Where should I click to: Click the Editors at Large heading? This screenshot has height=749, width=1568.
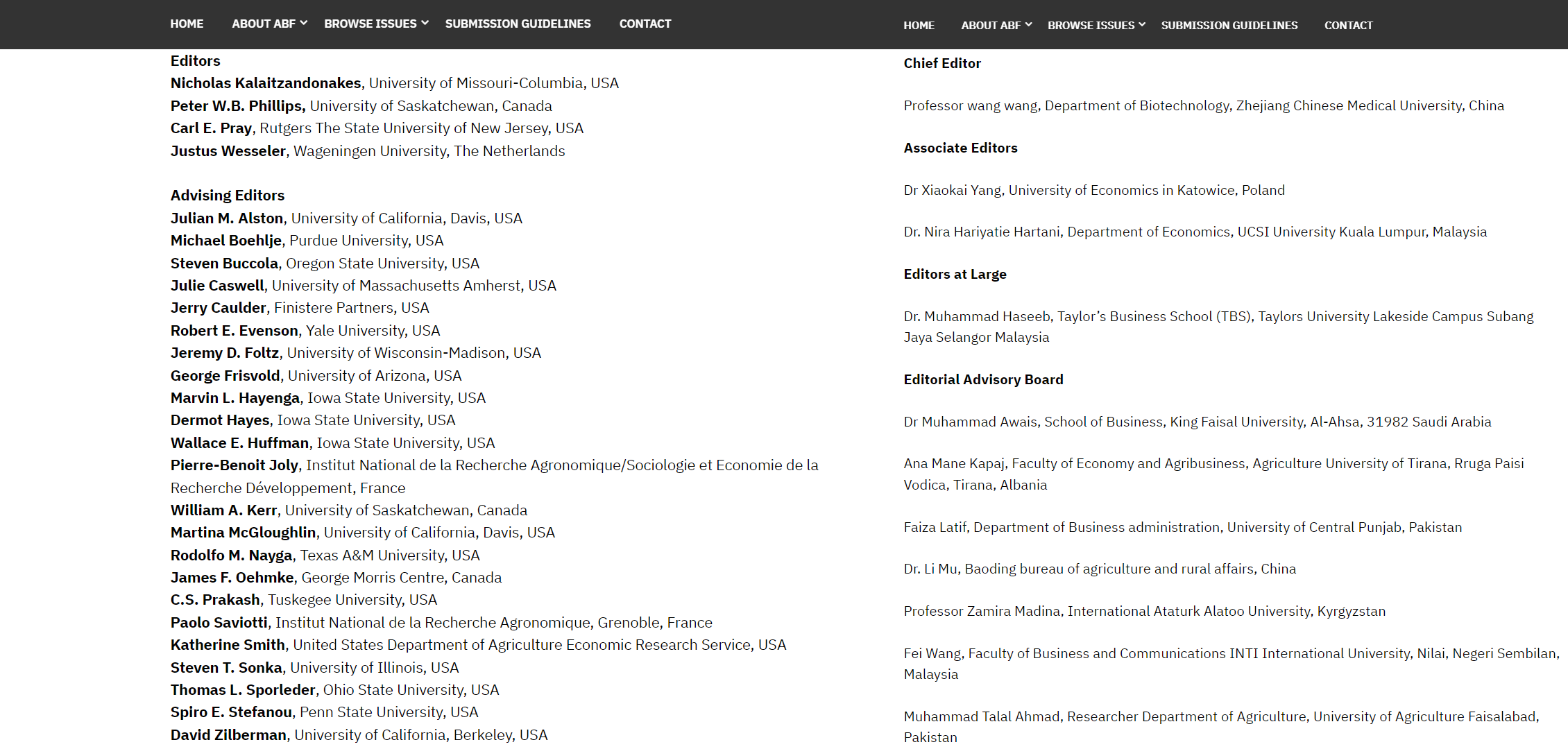tap(955, 274)
